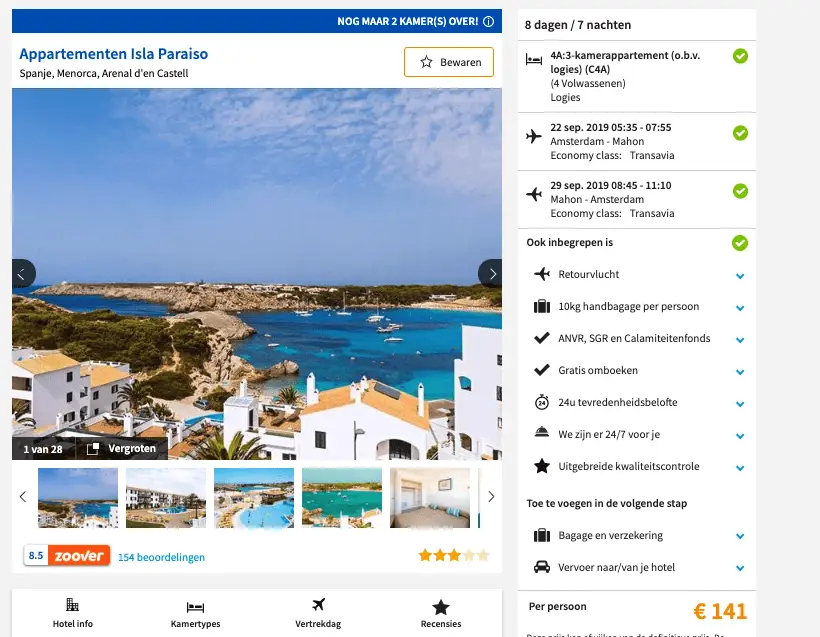Click the Vergroten enlarge icon

93,449
